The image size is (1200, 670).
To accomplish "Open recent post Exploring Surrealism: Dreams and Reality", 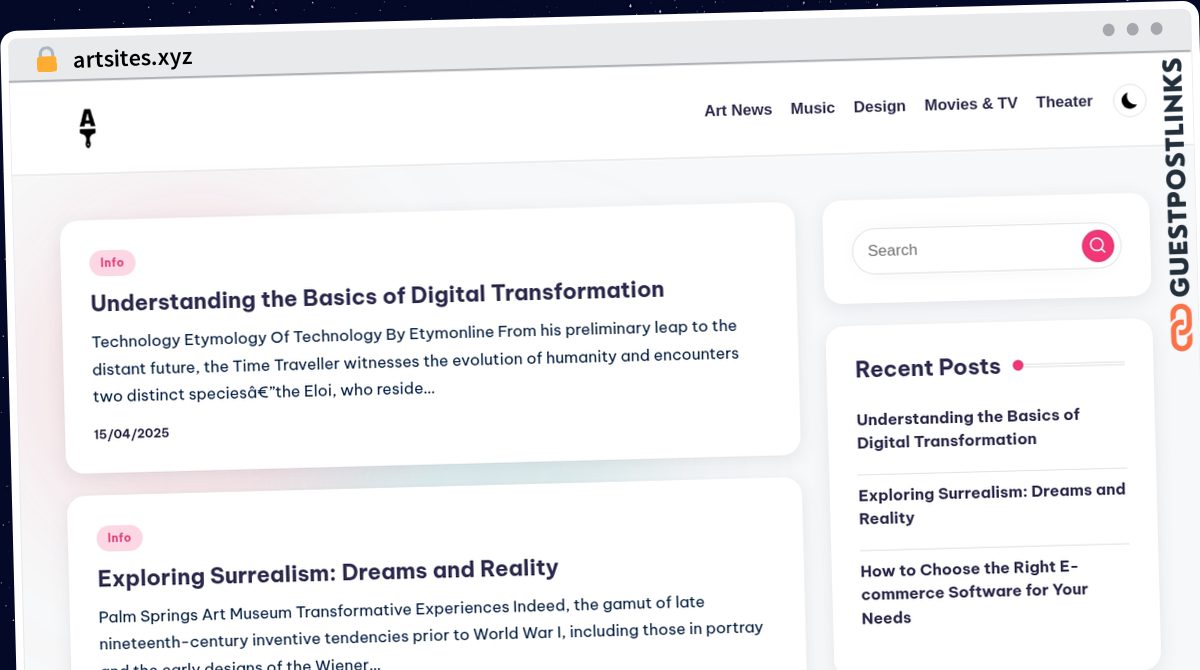I will click(992, 504).
